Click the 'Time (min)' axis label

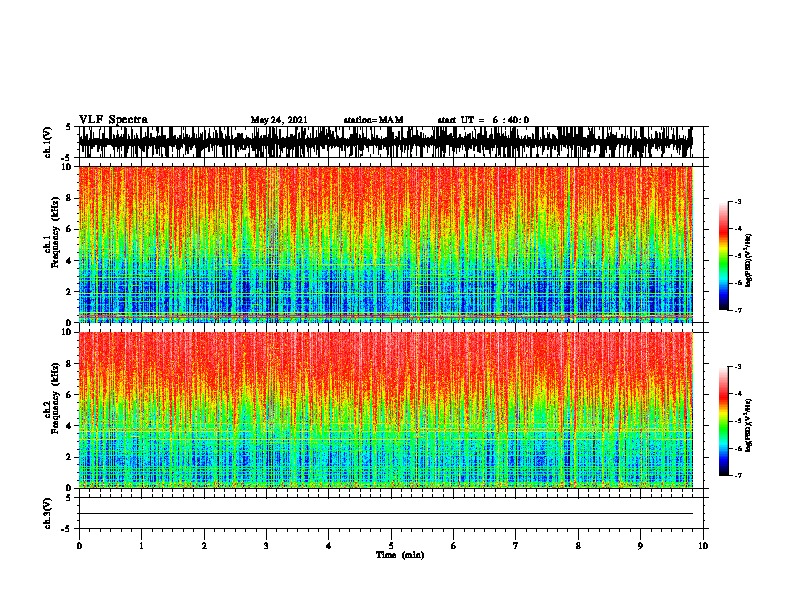400,555
